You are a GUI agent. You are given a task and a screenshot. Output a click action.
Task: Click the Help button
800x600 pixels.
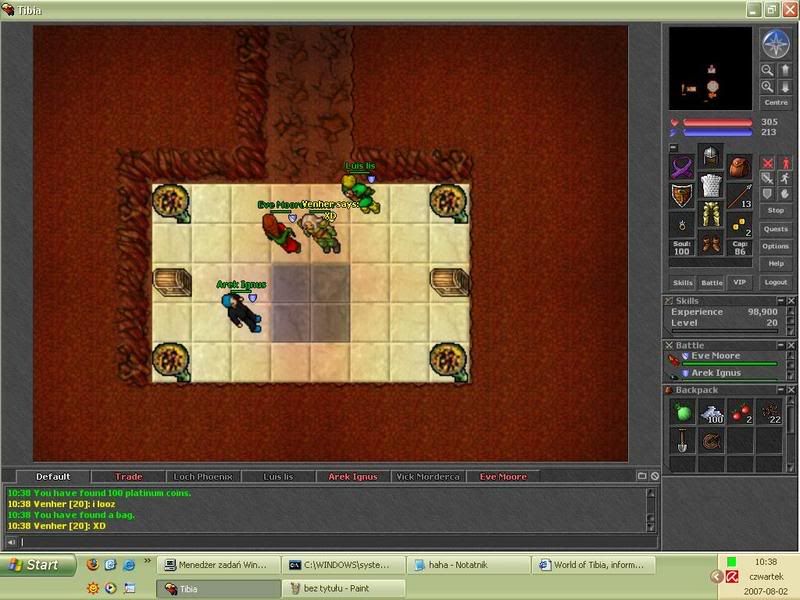click(x=776, y=264)
